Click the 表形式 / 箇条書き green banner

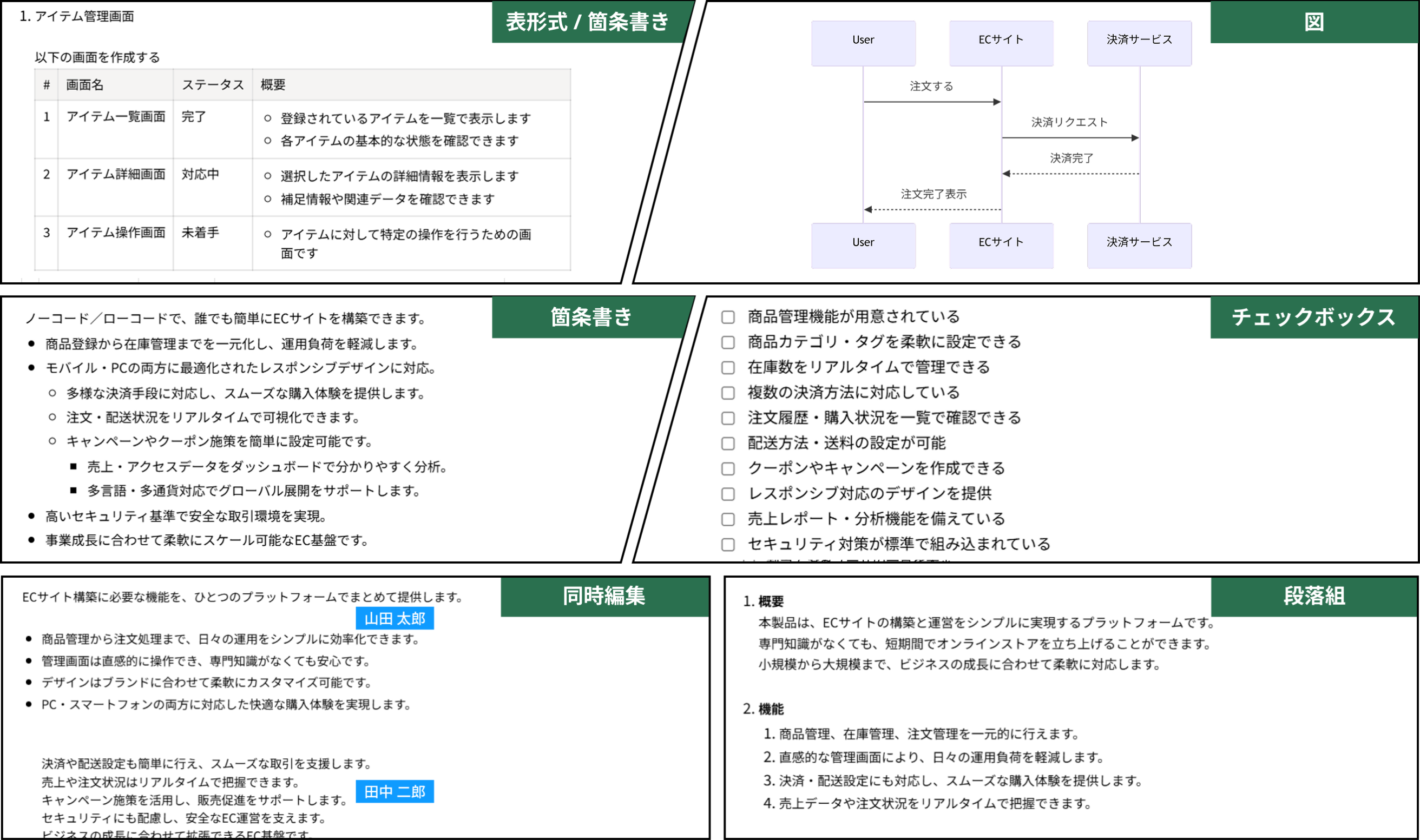pyautogui.click(x=587, y=22)
